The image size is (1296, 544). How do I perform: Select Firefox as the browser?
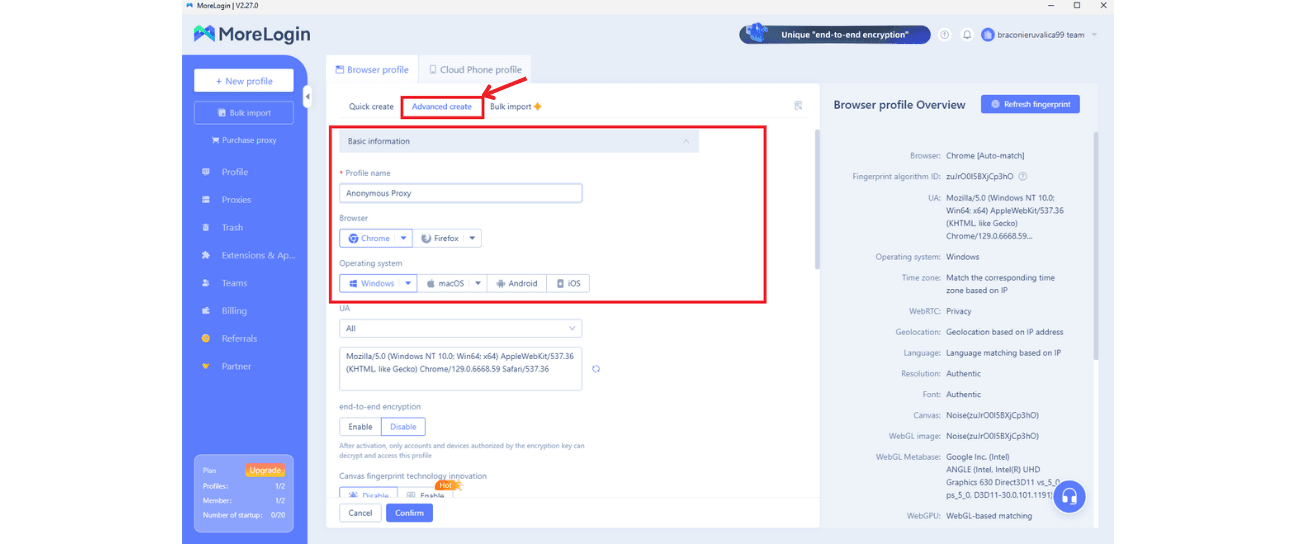click(x=440, y=239)
